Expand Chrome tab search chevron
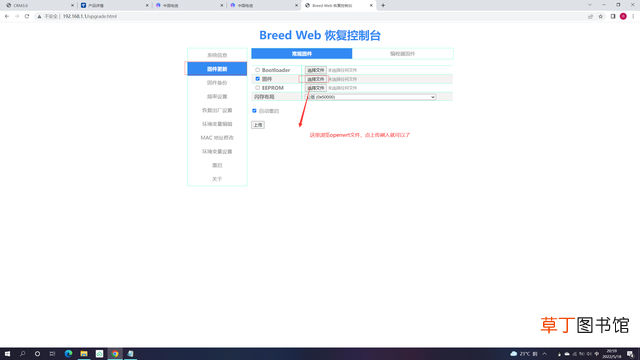Screen dimensions: 640x360 tap(589, 5)
